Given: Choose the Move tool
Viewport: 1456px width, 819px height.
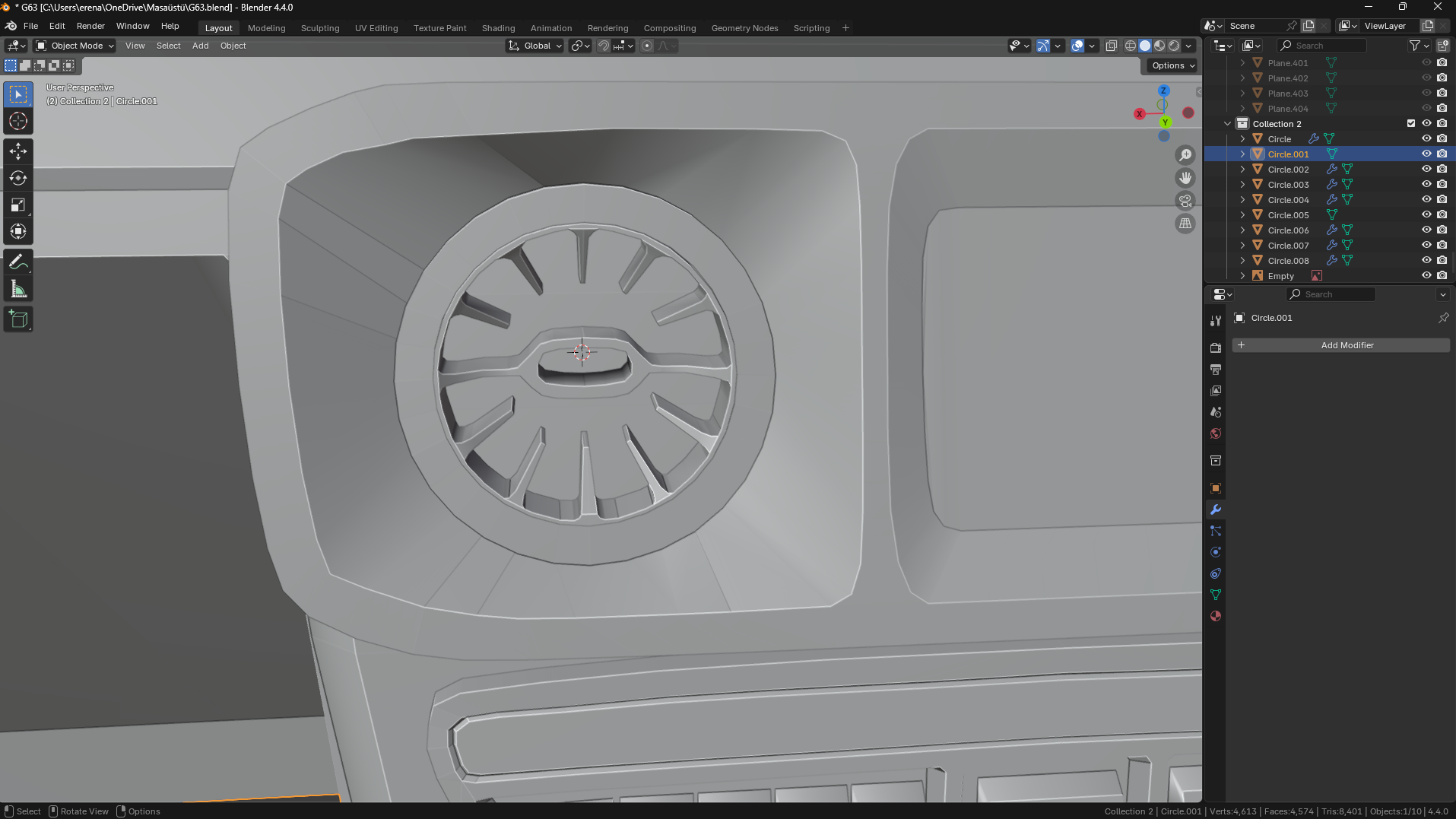Looking at the screenshot, I should pyautogui.click(x=18, y=151).
